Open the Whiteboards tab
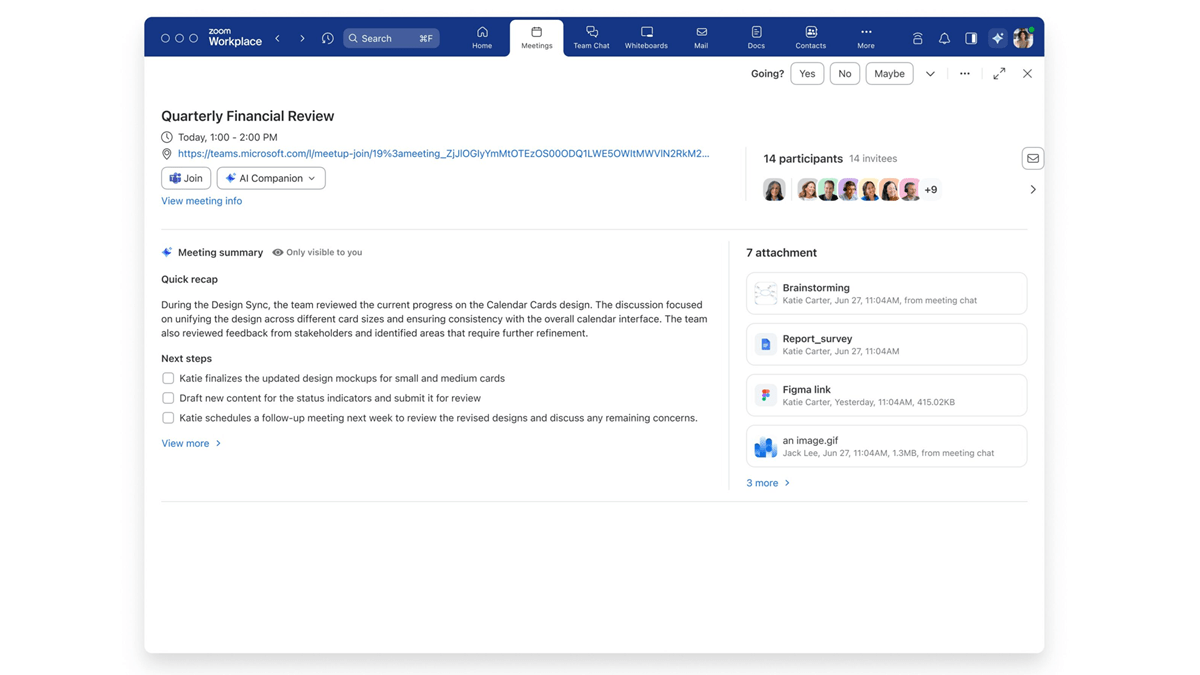Viewport: 1200px width, 675px height. 646,38
